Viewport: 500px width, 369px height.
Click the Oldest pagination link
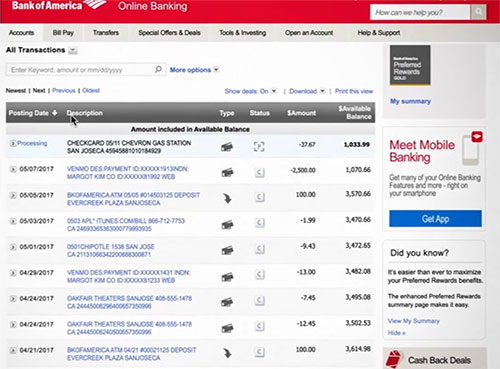(x=91, y=90)
